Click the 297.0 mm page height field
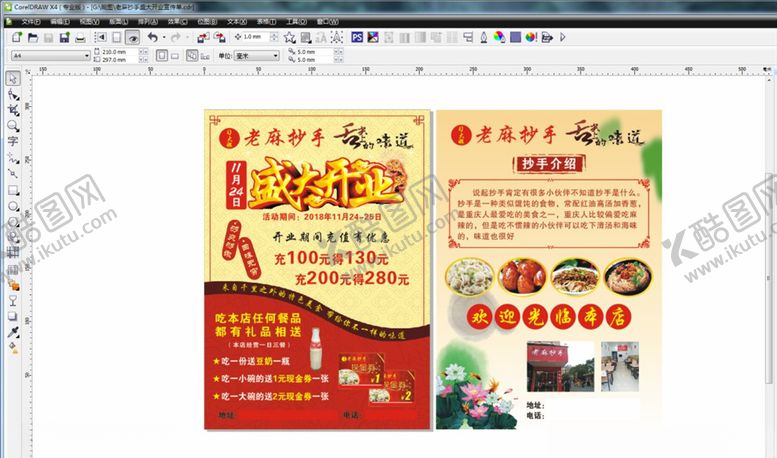Image resolution: width=777 pixels, height=458 pixels. (x=119, y=59)
